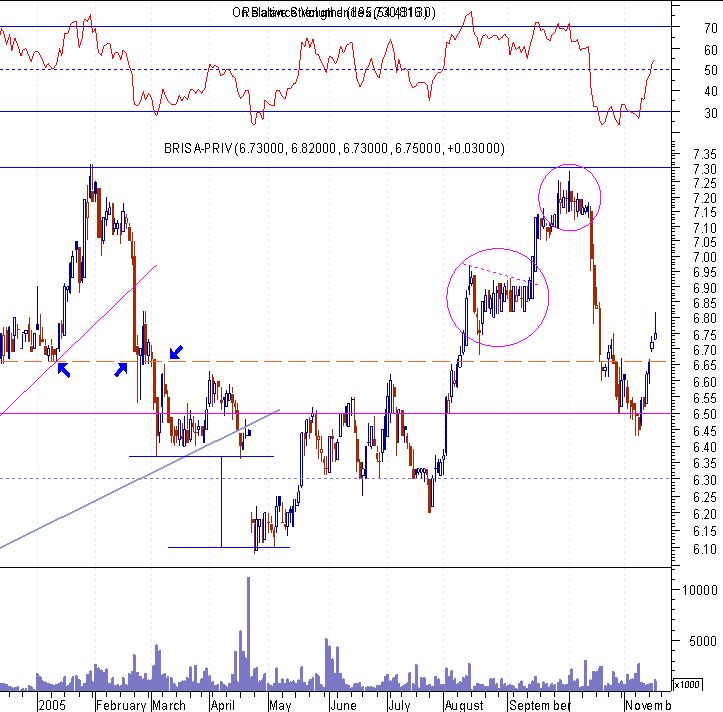Click the 2005 date axis label
This screenshot has height=712, width=723.
click(52, 705)
